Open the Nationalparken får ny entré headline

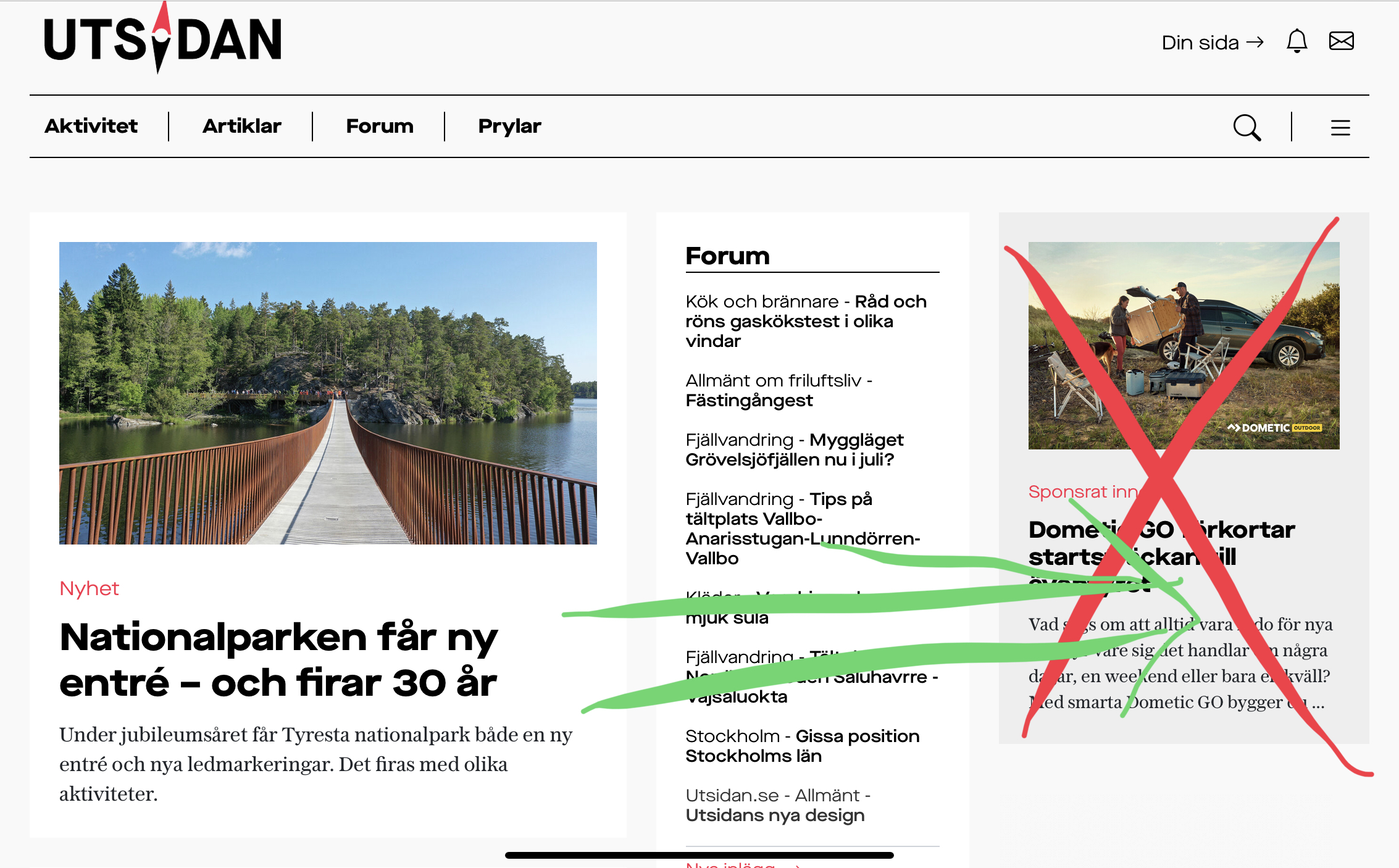tap(278, 659)
